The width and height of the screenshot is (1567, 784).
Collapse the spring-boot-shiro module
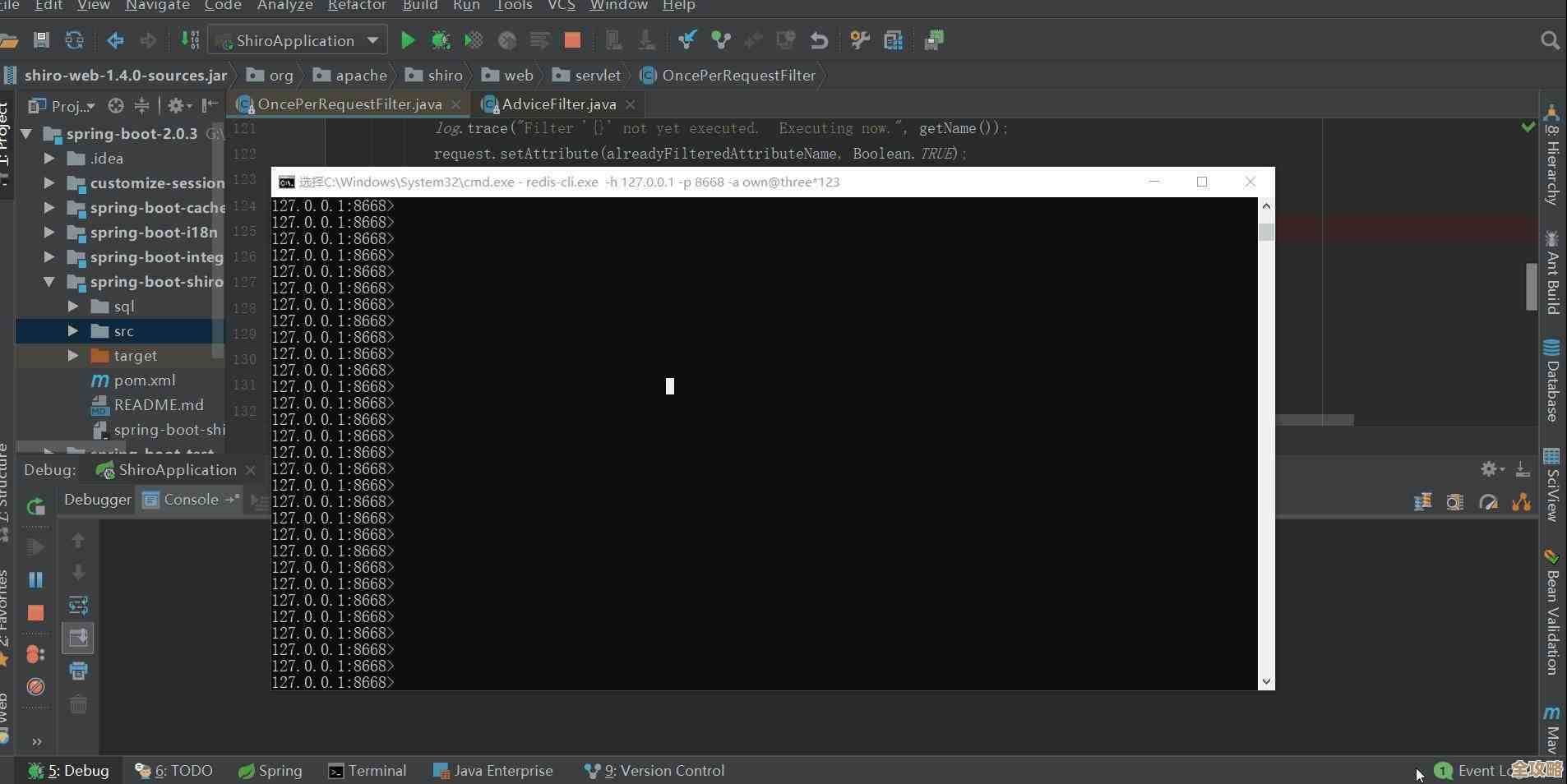49,282
